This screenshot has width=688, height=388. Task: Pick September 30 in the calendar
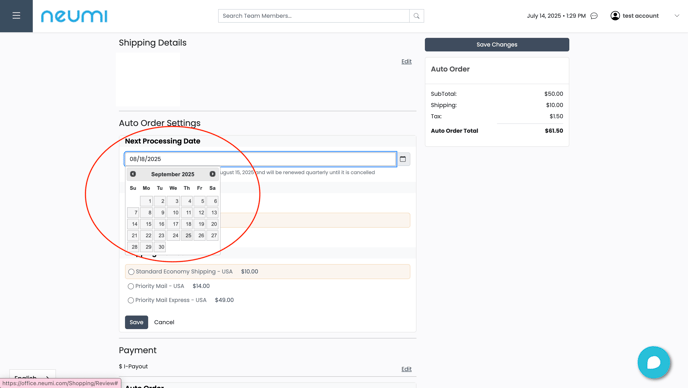(160, 247)
